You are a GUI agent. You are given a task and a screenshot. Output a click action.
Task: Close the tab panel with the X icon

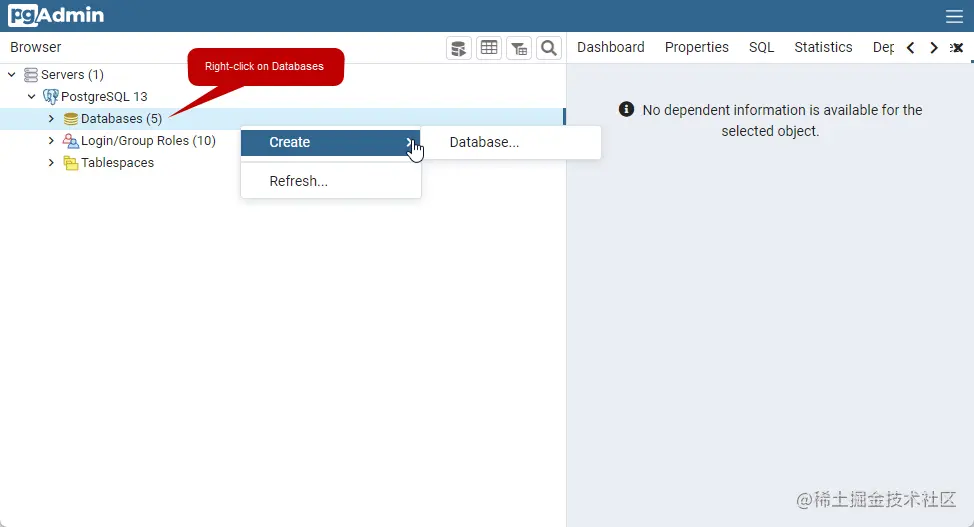point(957,48)
